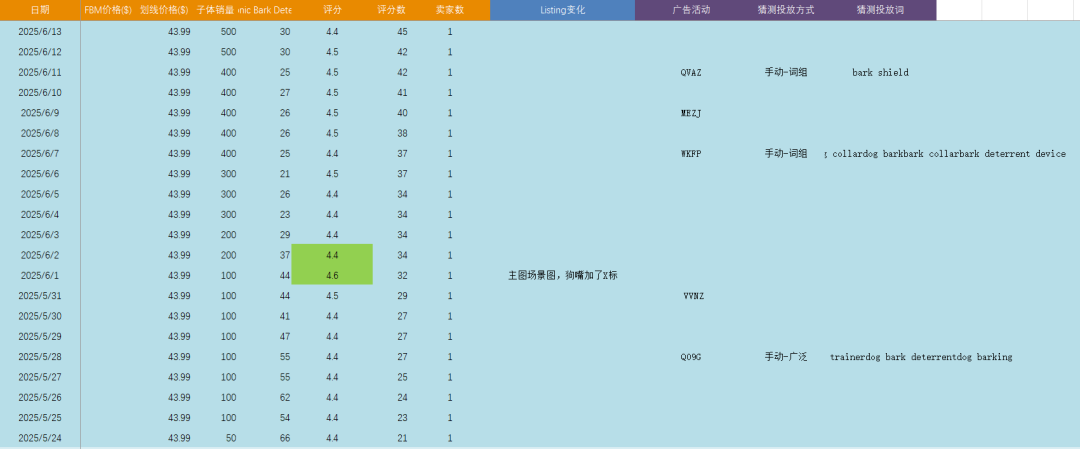Viewport: 1080px width, 449px height.
Task: Select the 子体销量 header cell
Action: click(x=216, y=10)
